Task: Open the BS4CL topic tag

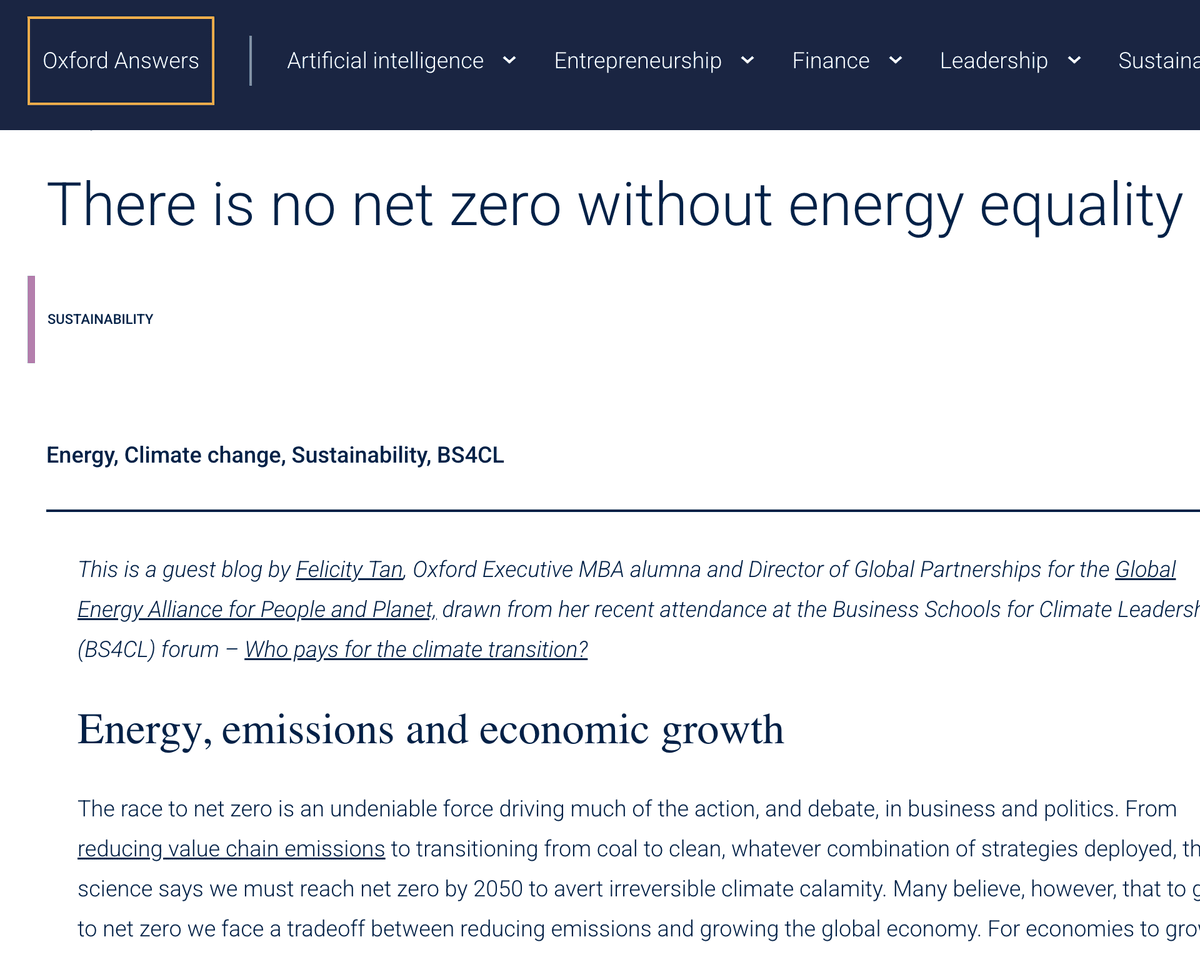Action: (x=470, y=456)
